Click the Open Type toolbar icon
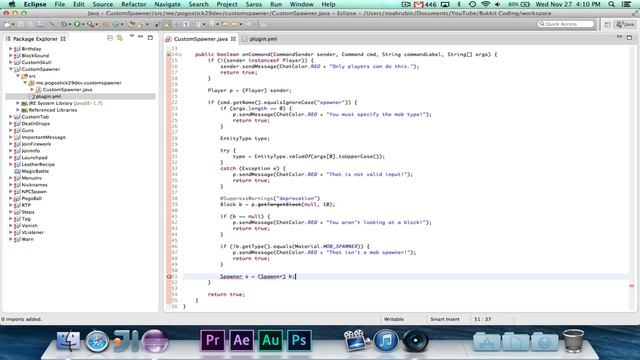The height and width of the screenshot is (360, 640). click(x=131, y=24)
